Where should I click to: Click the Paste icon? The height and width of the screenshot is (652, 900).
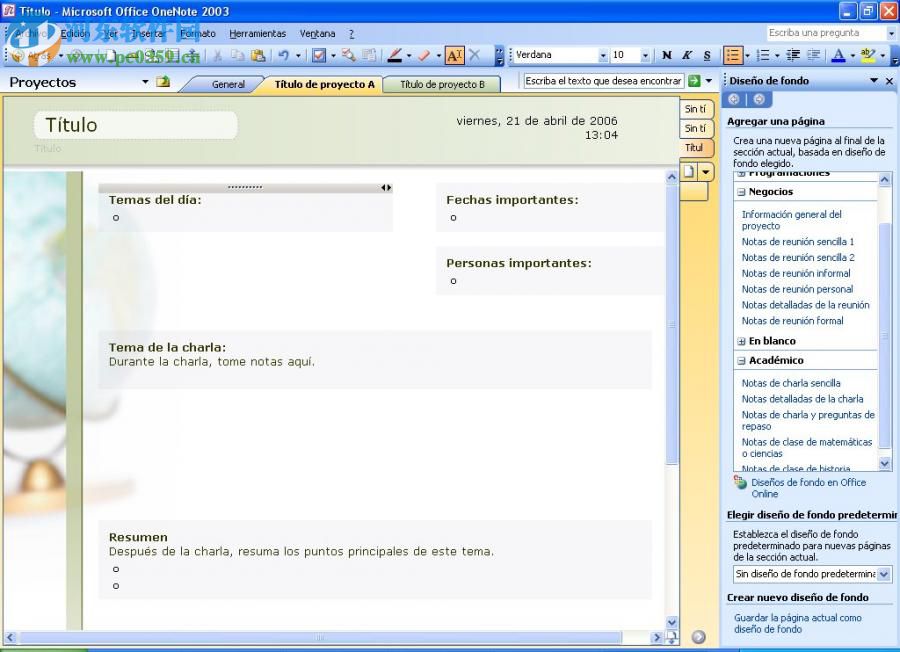[256, 55]
